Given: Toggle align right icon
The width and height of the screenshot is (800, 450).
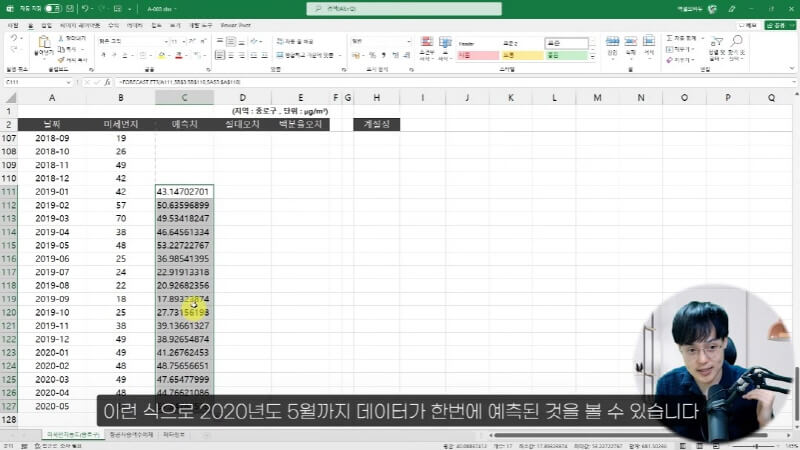Looking at the screenshot, I should coord(241,55).
